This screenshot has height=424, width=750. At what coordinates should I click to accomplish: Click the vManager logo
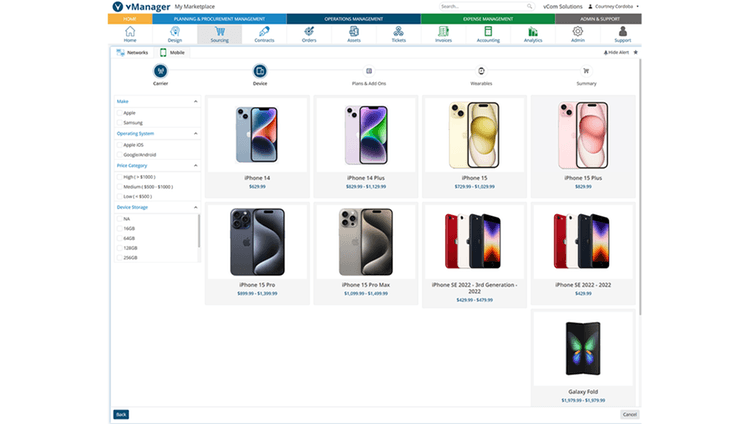pos(141,7)
